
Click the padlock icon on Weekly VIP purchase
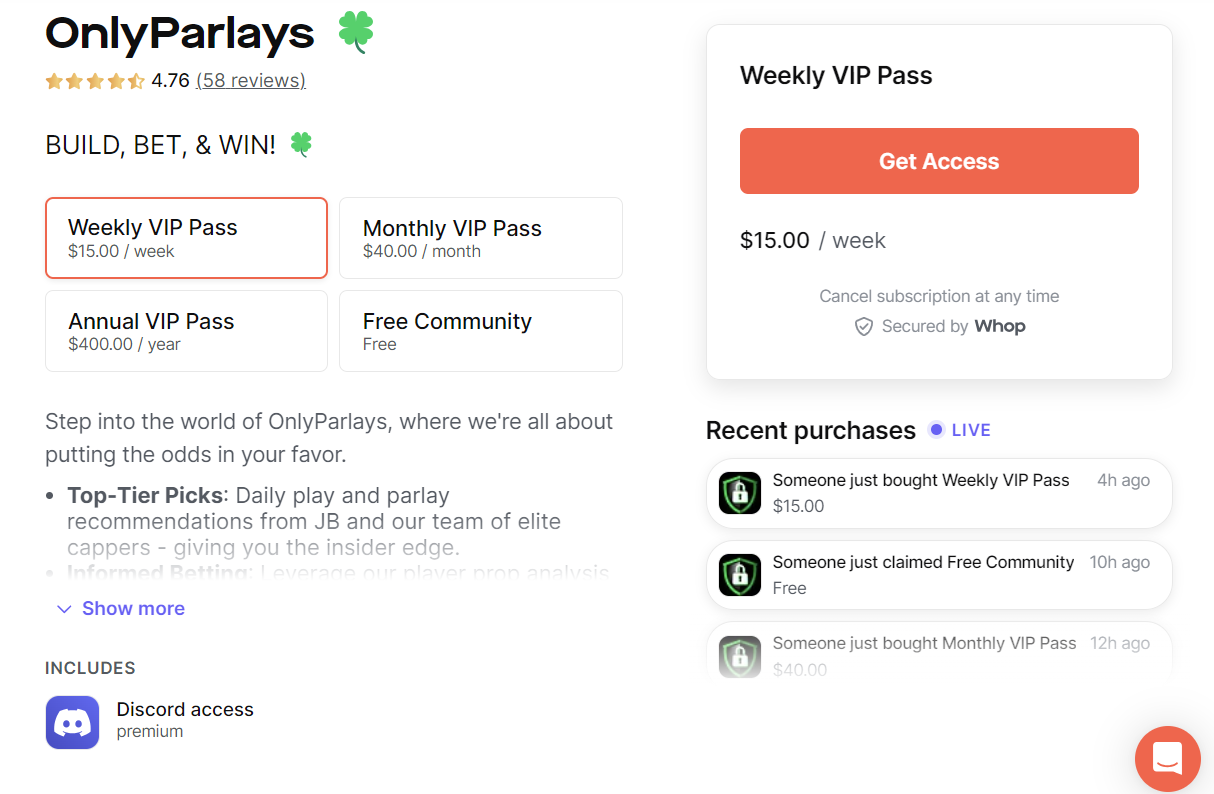[739, 493]
